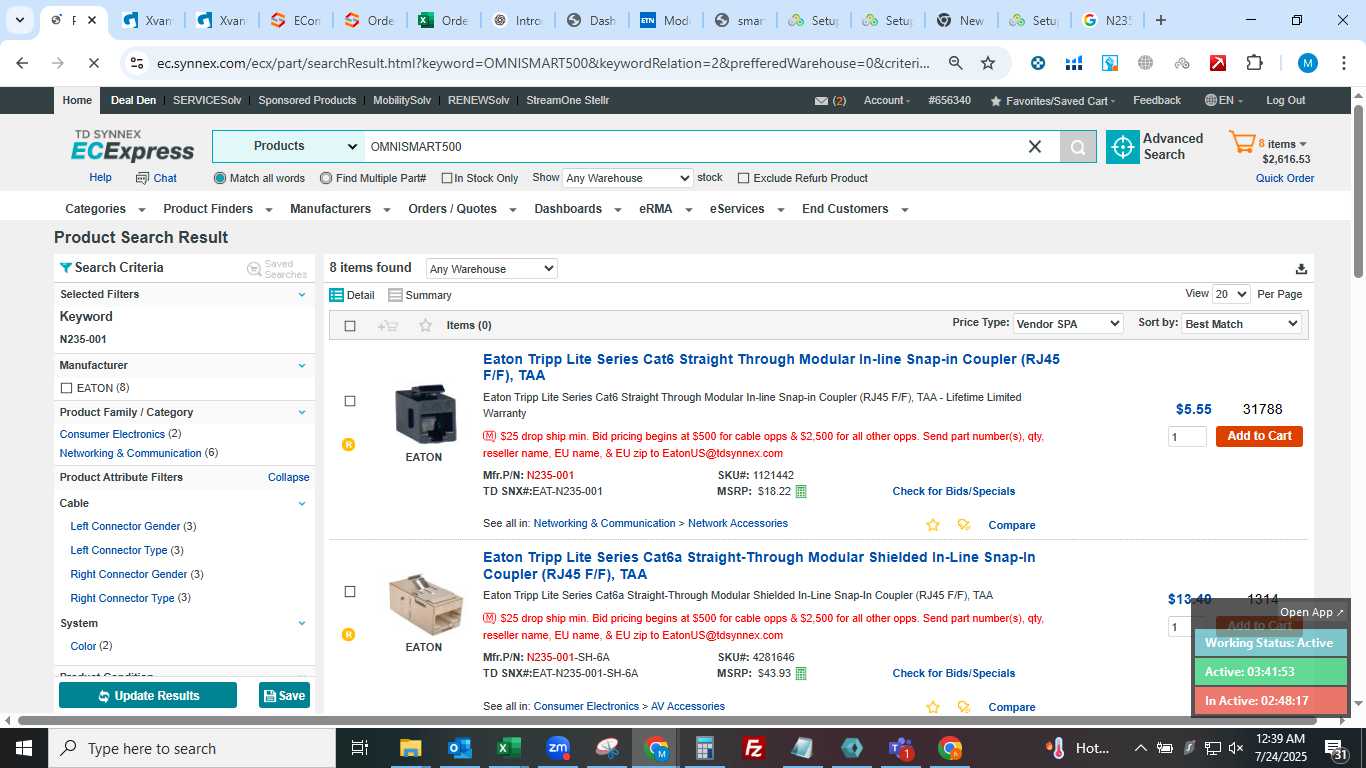Open Calculator from the taskbar
The image size is (1366, 768).
pos(705,748)
